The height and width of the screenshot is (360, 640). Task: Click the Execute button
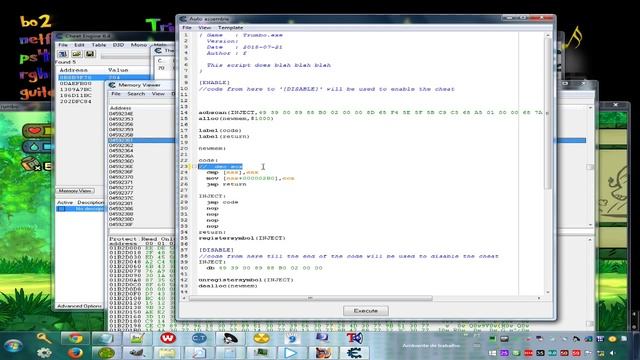click(x=365, y=311)
